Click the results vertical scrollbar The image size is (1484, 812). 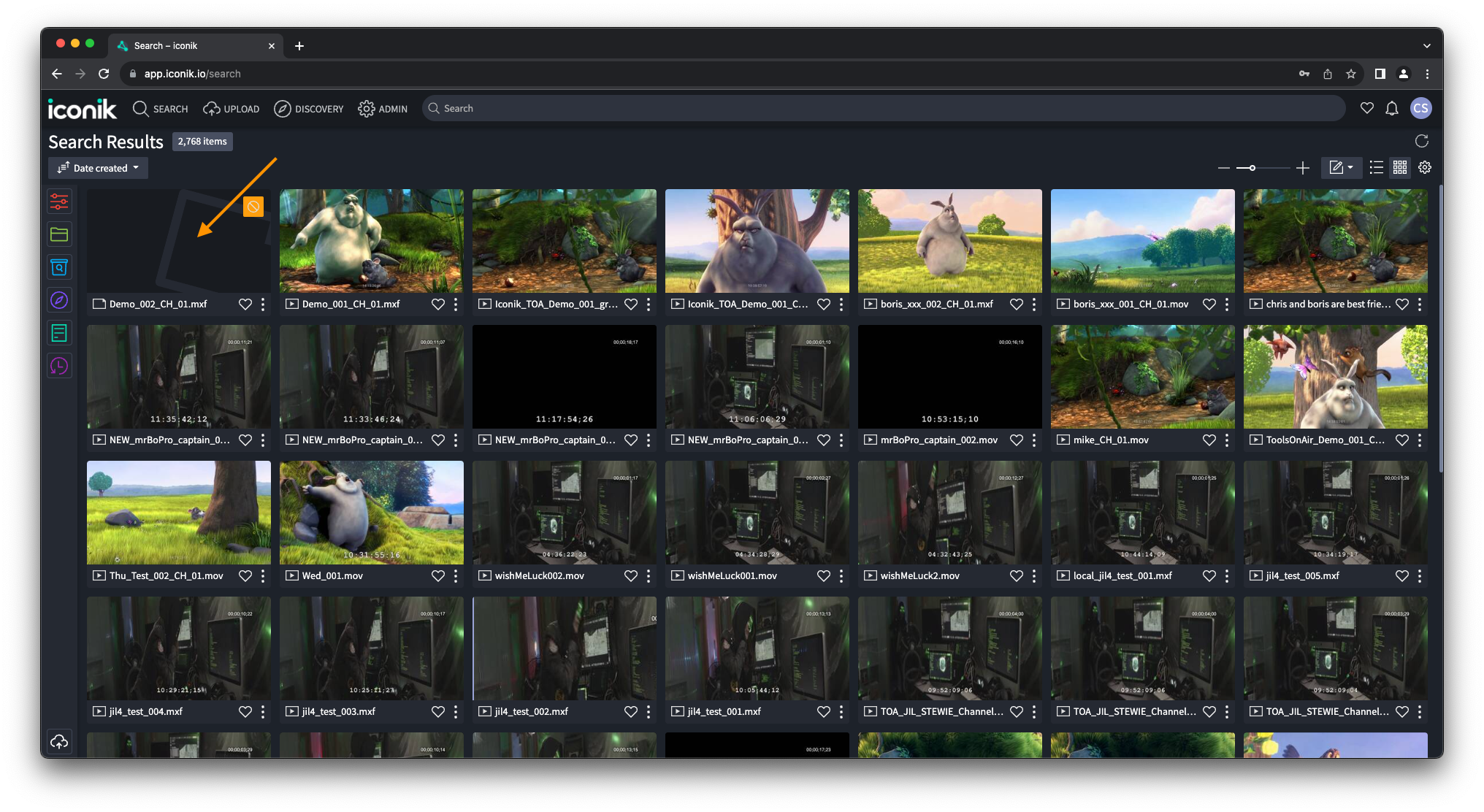click(1440, 329)
